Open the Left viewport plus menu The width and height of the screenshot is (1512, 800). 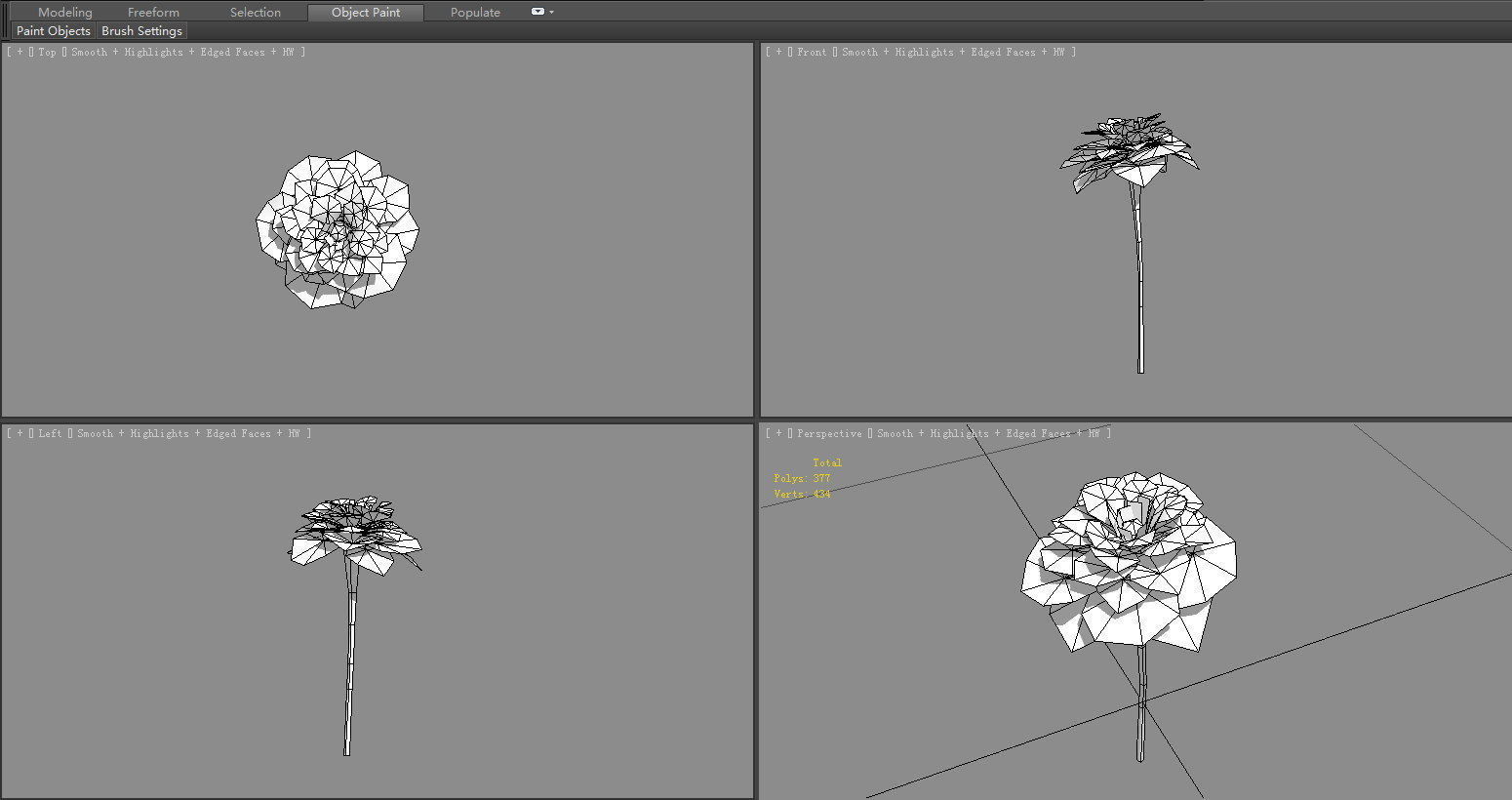point(20,434)
